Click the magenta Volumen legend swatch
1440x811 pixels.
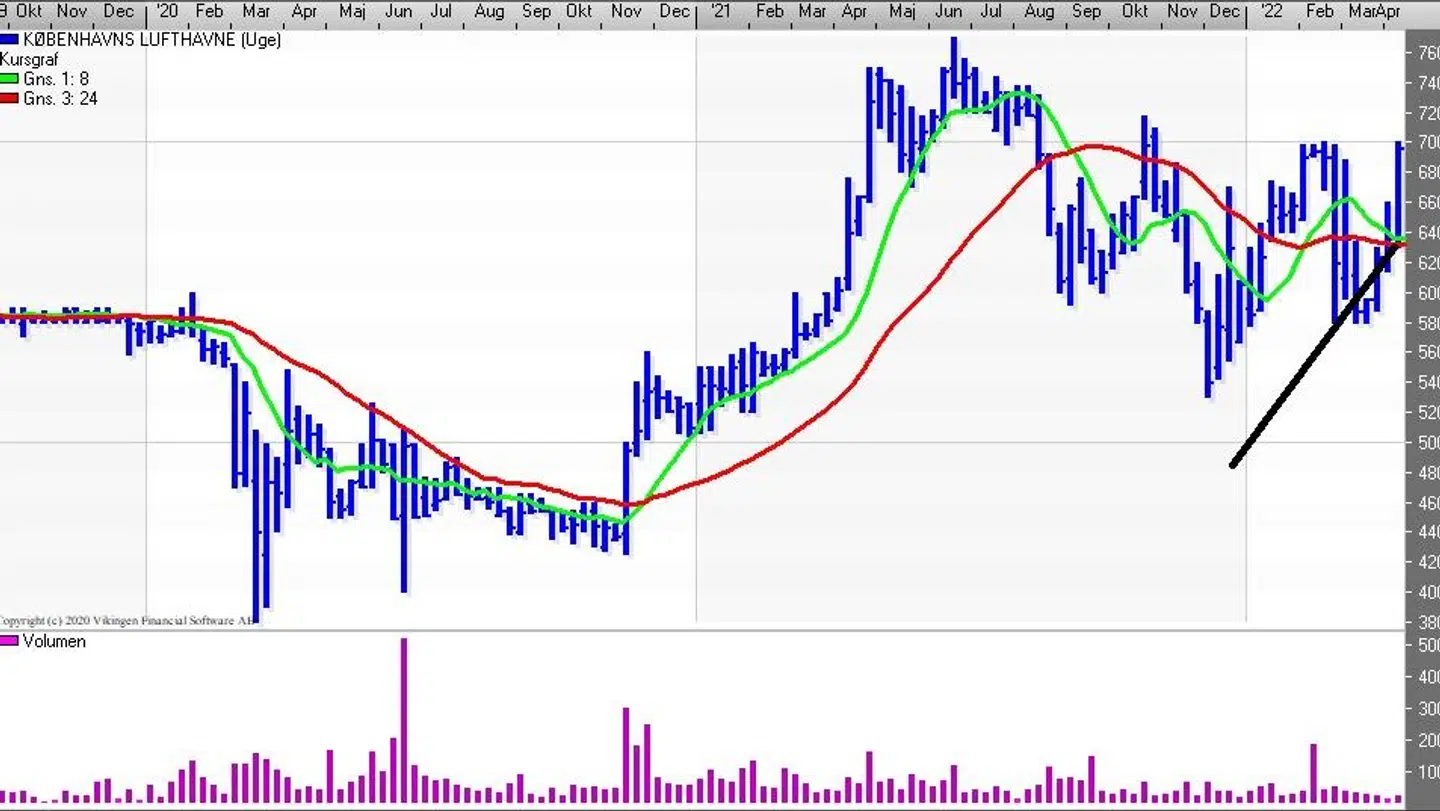pos(10,642)
